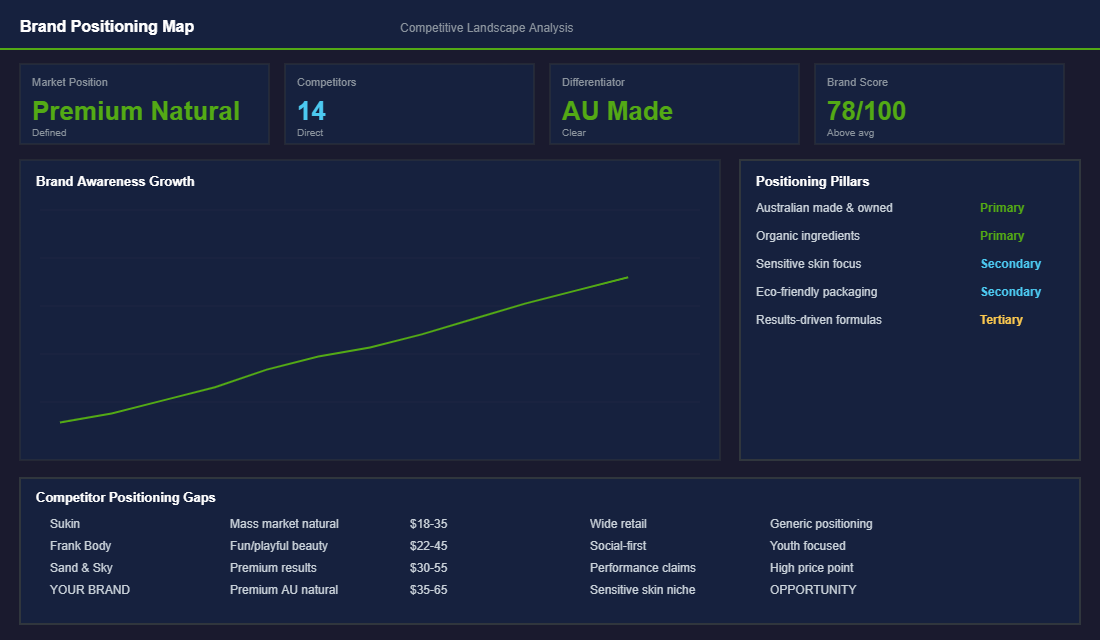Viewport: 1100px width, 640px height.
Task: Click Secondary tag beside Sensitive skin focus
Action: coord(1010,264)
